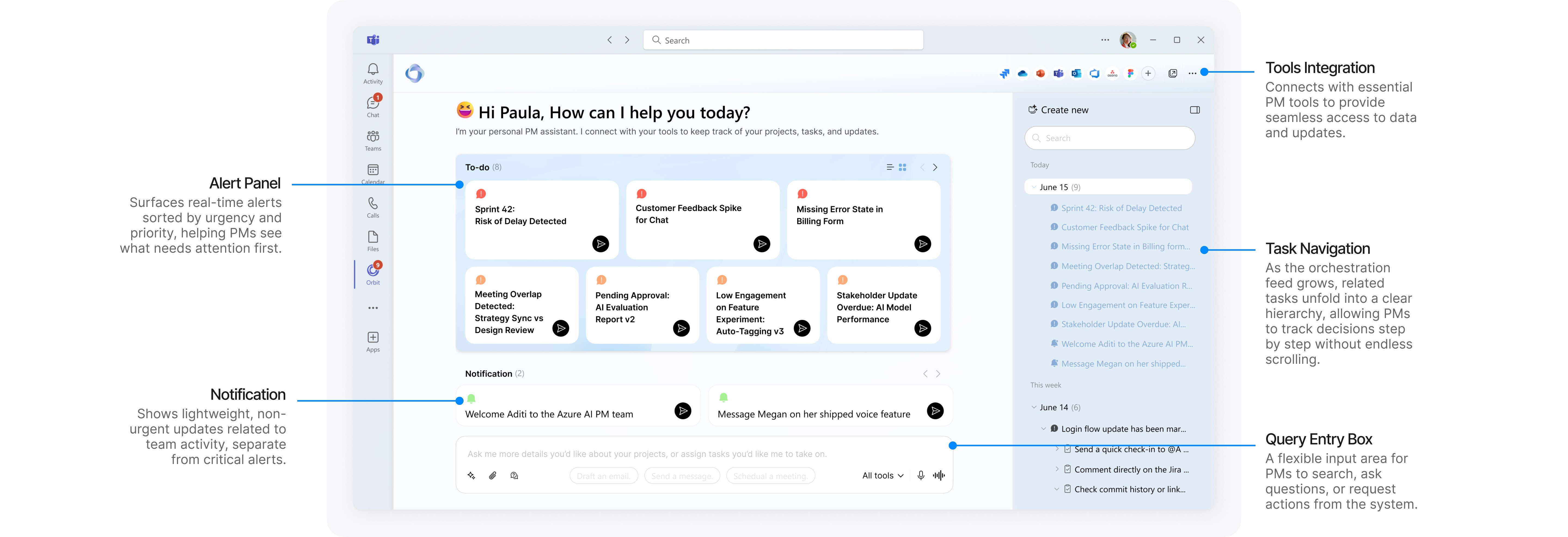This screenshot has width=1568, height=537.
Task: Switch To-do panel to grid view
Action: click(x=903, y=167)
